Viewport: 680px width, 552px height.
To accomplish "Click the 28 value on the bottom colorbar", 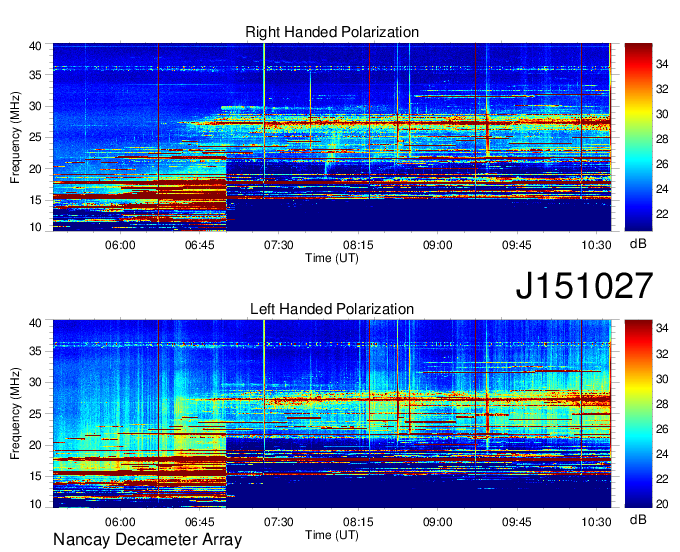I will tap(662, 404).
